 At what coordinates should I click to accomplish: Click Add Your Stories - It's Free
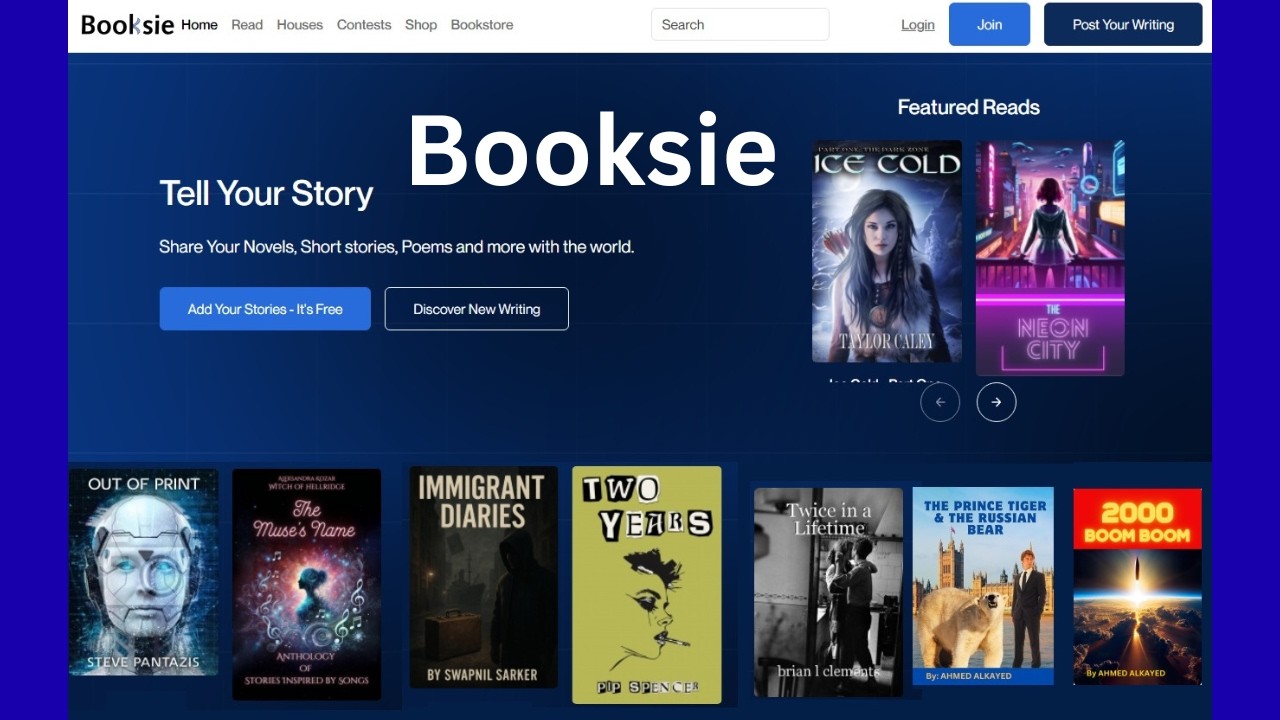[265, 309]
